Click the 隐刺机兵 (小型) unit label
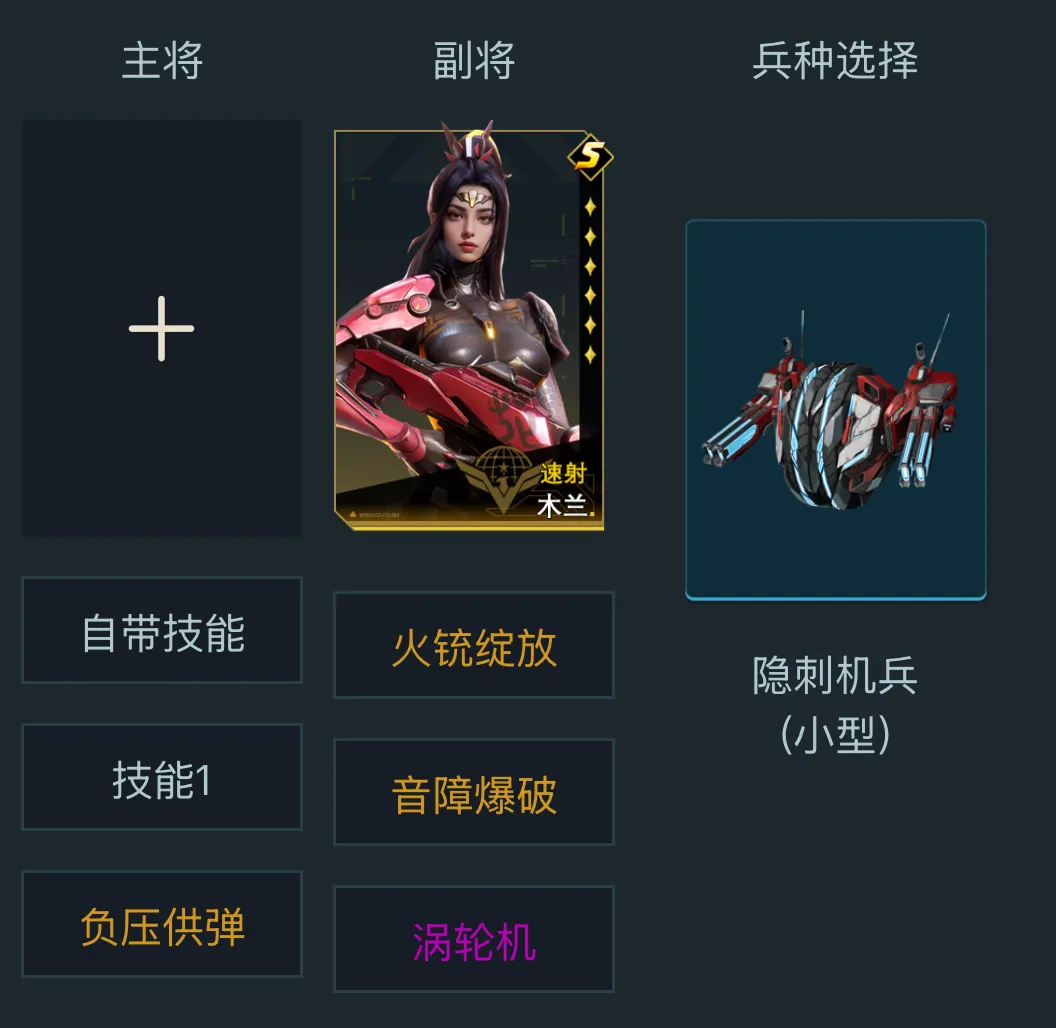Screen dimensions: 1056x1028 [835, 705]
